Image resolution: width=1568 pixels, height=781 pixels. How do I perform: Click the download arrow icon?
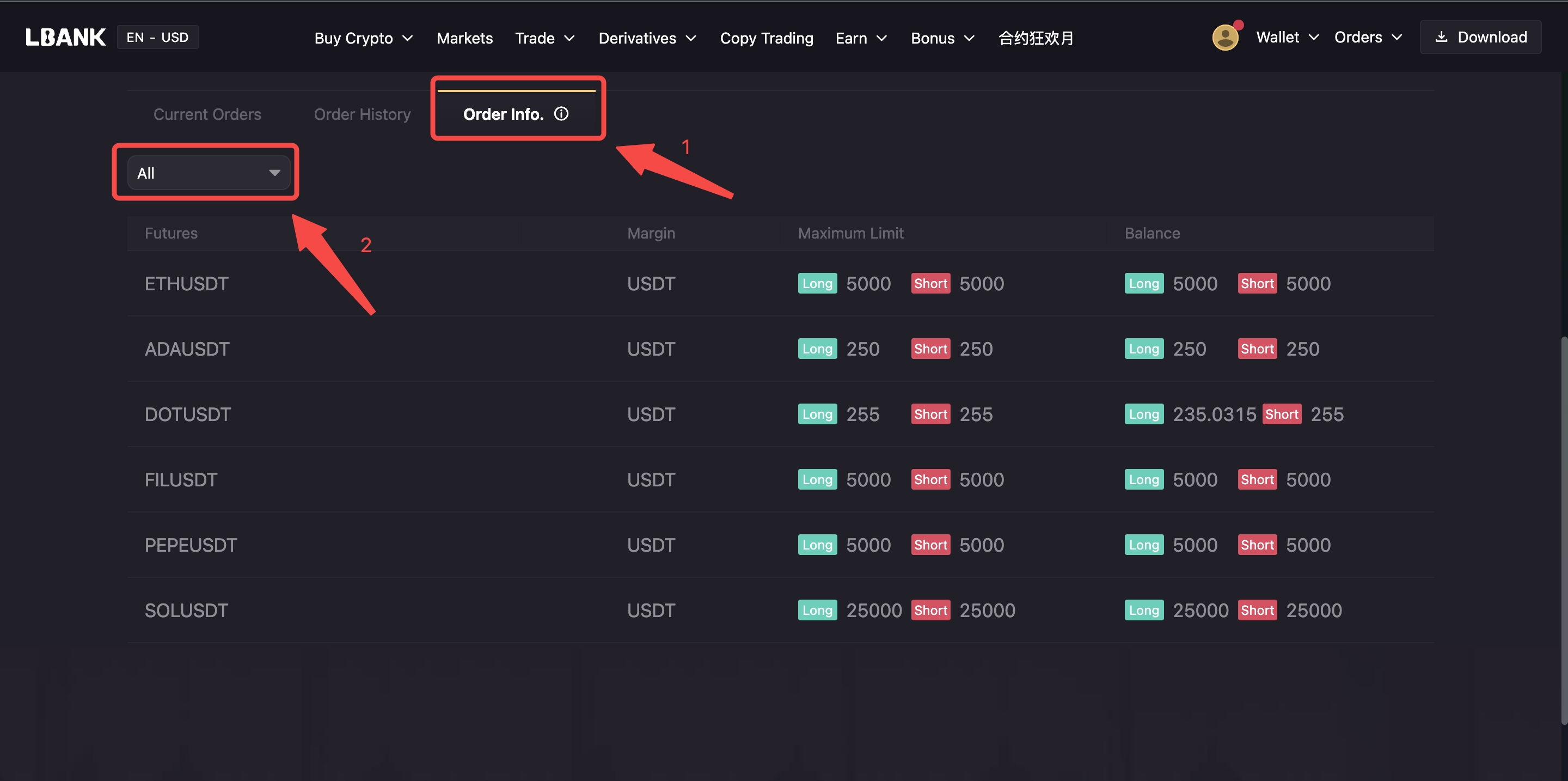click(1441, 37)
